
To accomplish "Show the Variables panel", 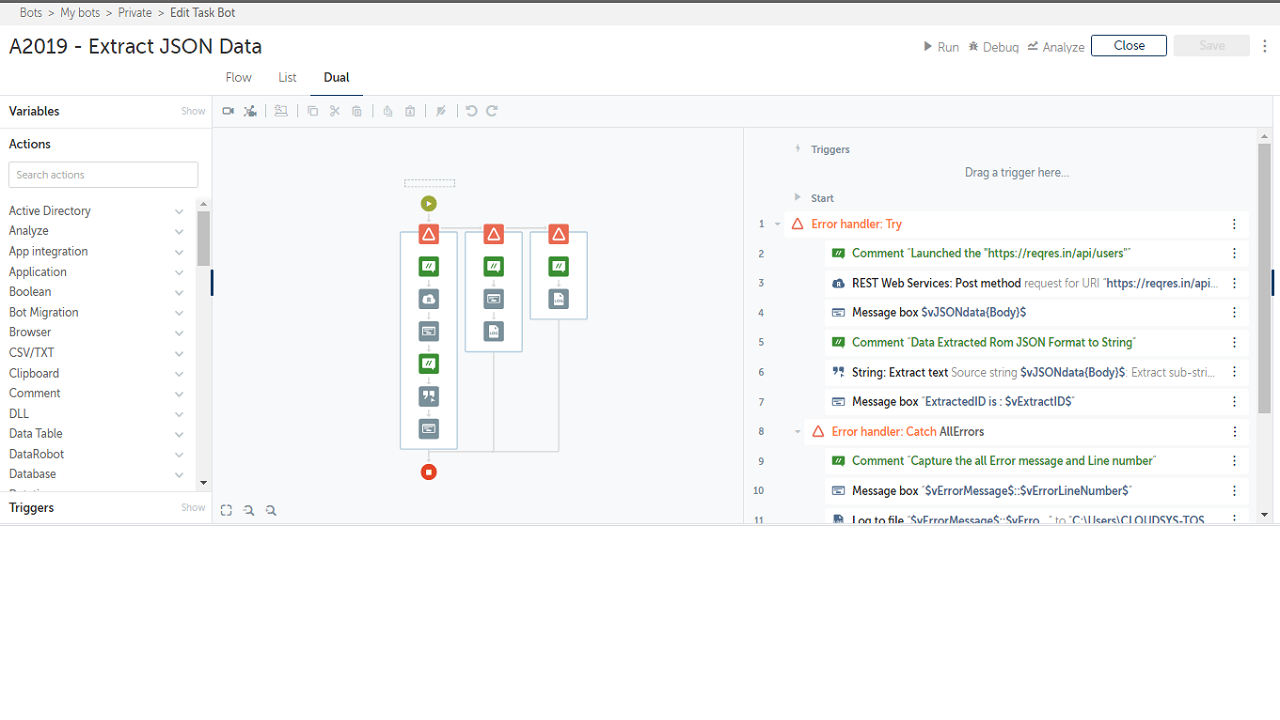I will (x=193, y=111).
